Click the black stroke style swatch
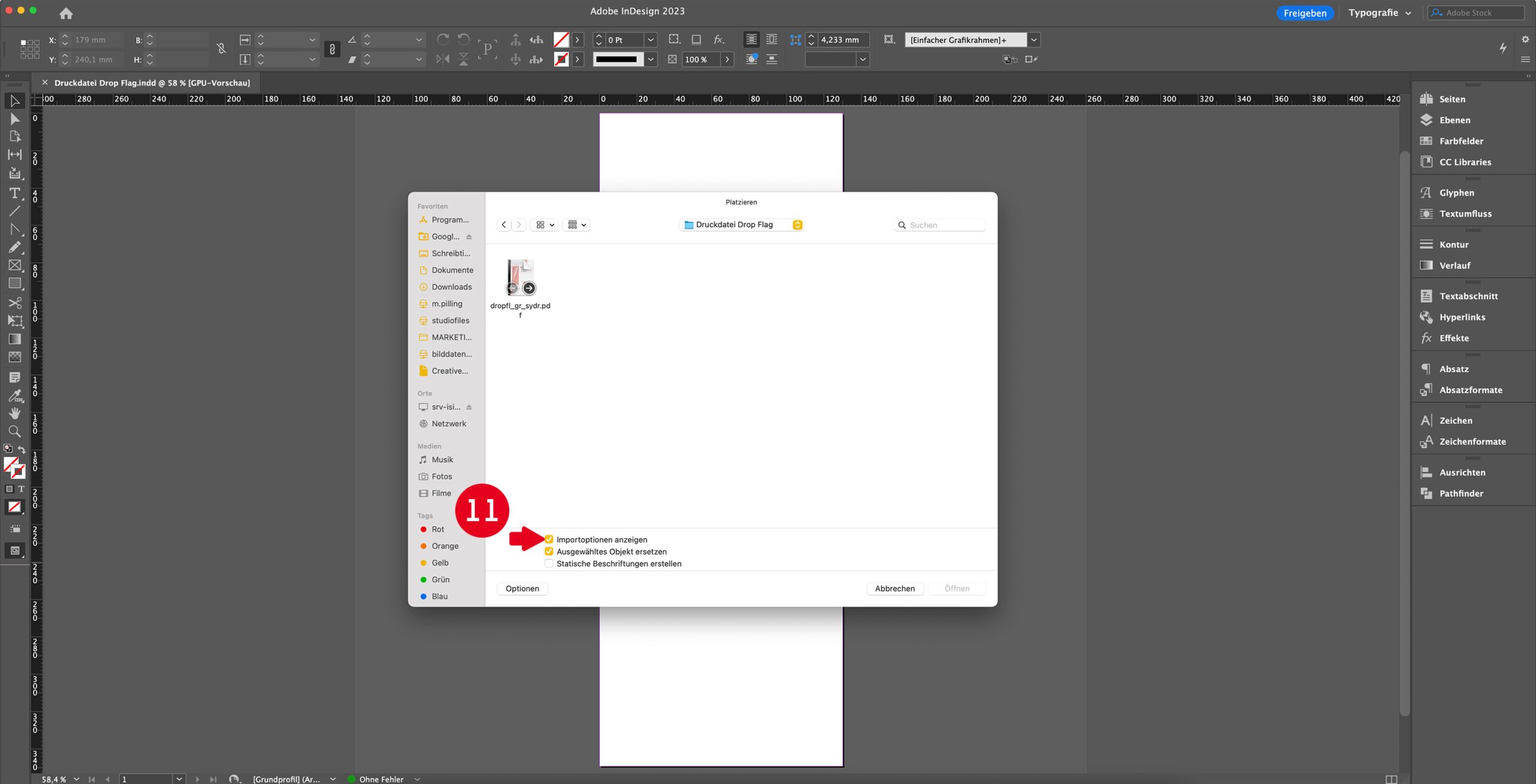Screen dimensions: 1536x784 click(x=617, y=59)
